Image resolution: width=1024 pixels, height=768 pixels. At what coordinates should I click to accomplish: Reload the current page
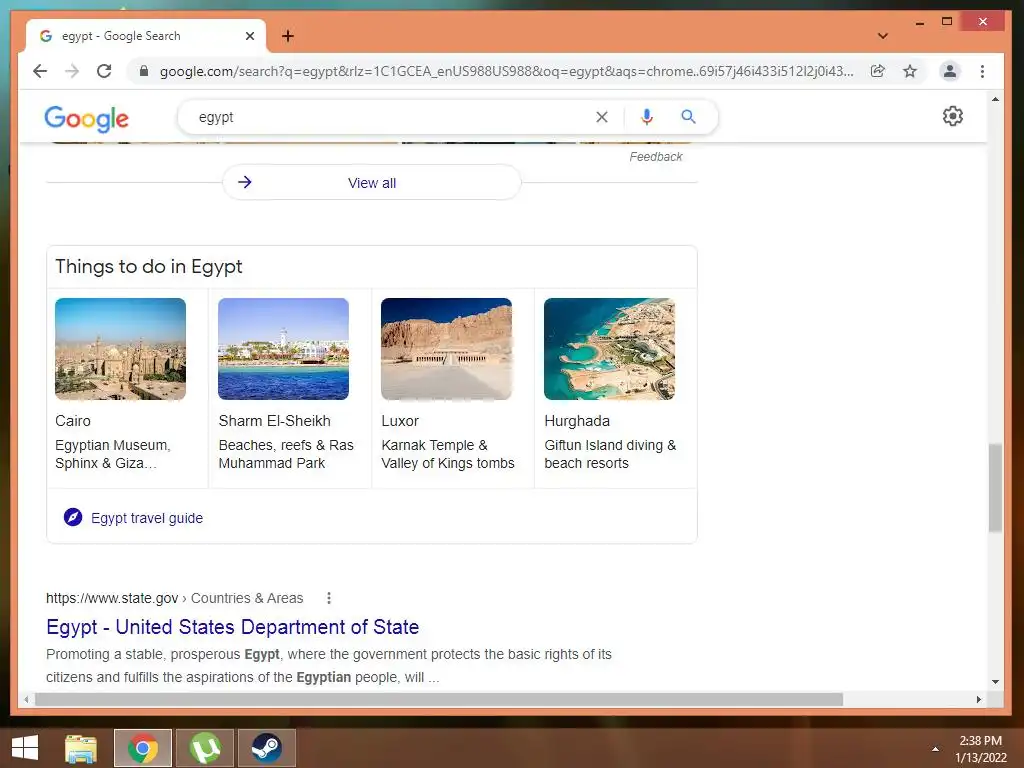[104, 71]
